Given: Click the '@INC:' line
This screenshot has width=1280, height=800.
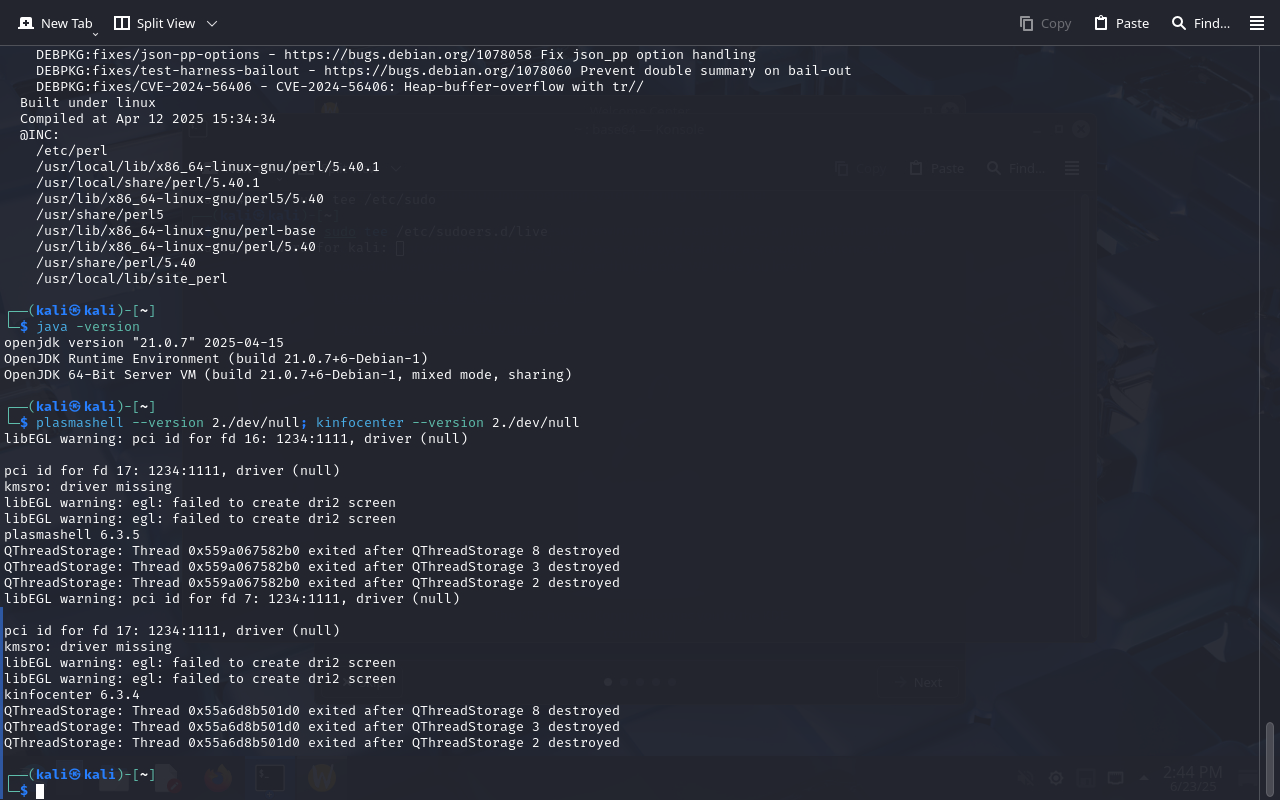Looking at the screenshot, I should pyautogui.click(x=40, y=135).
